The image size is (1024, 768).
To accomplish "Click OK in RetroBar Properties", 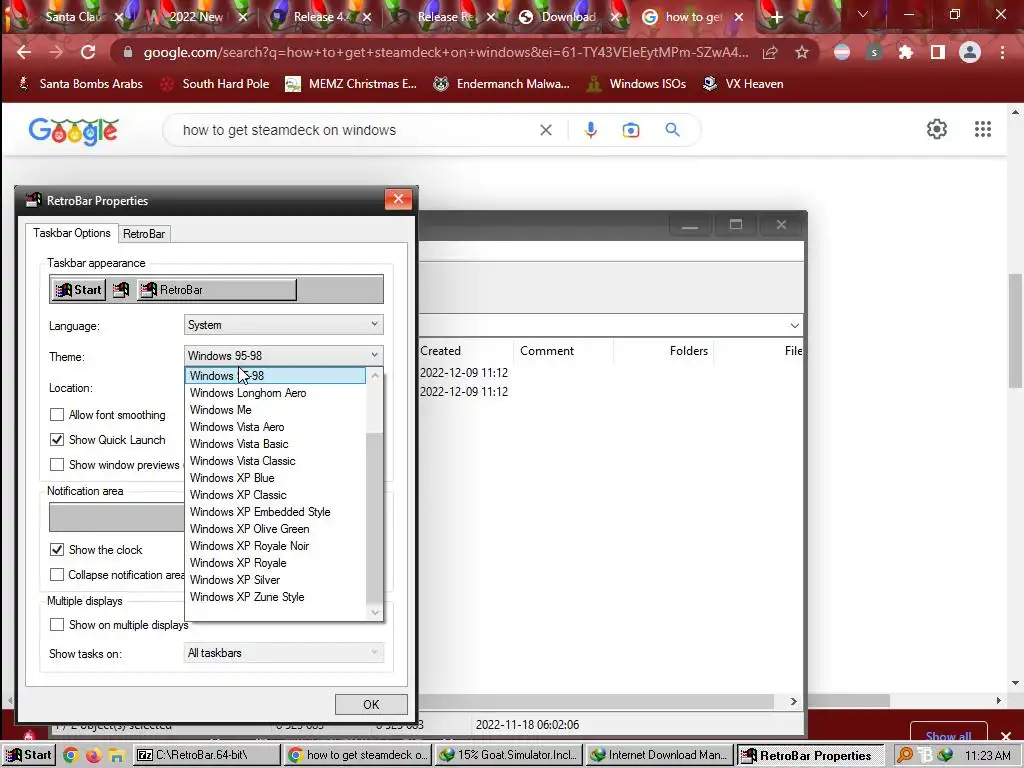I will [x=371, y=704].
